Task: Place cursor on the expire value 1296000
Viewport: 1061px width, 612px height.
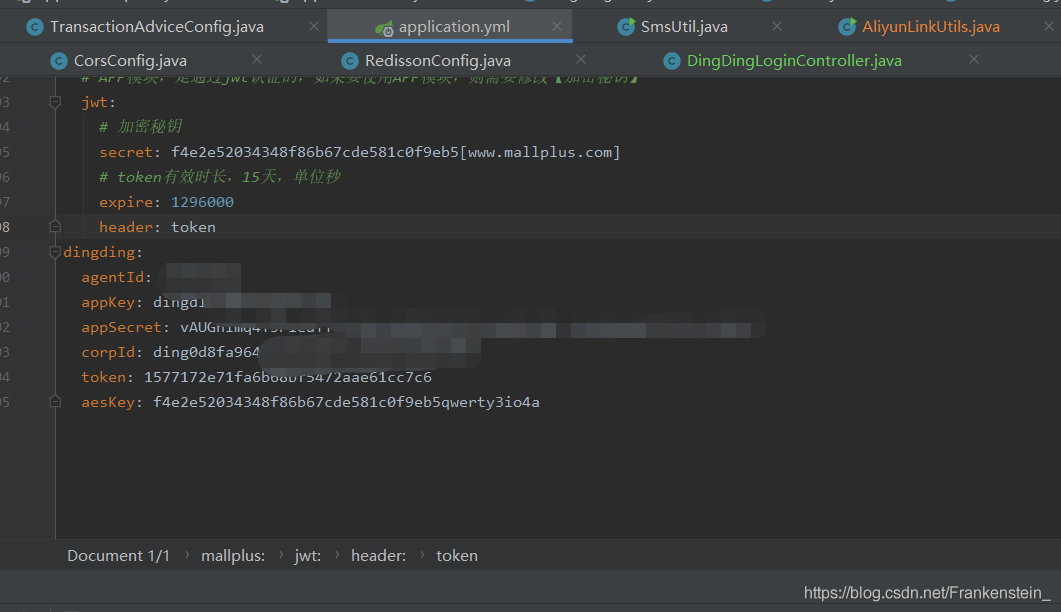Action: [202, 202]
